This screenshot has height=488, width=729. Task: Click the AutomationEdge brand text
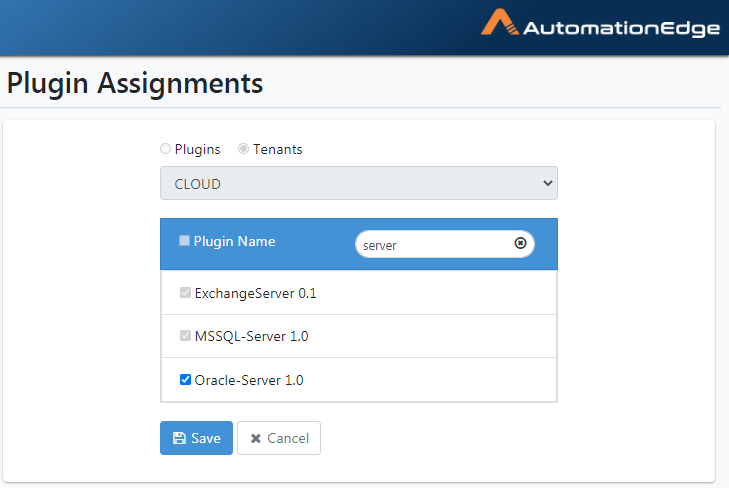(622, 28)
